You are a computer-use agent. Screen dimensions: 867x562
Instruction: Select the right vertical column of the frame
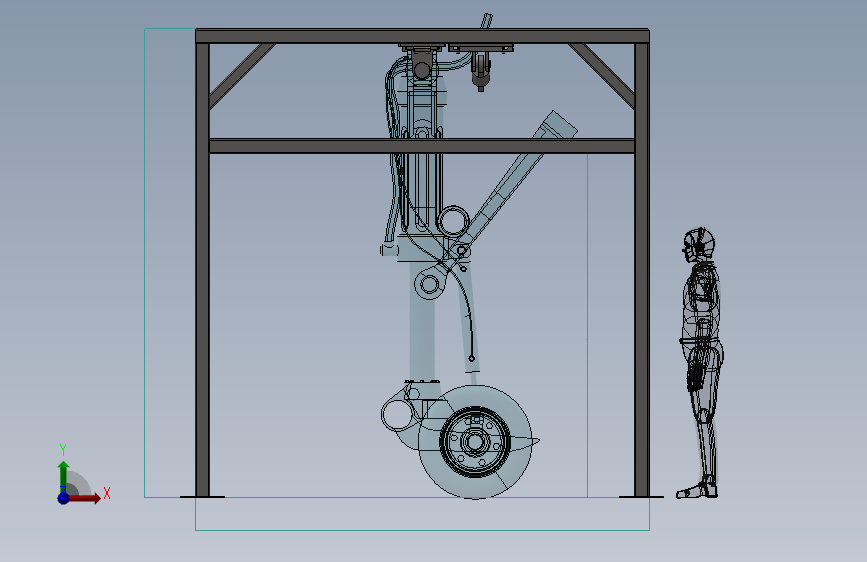click(x=642, y=270)
